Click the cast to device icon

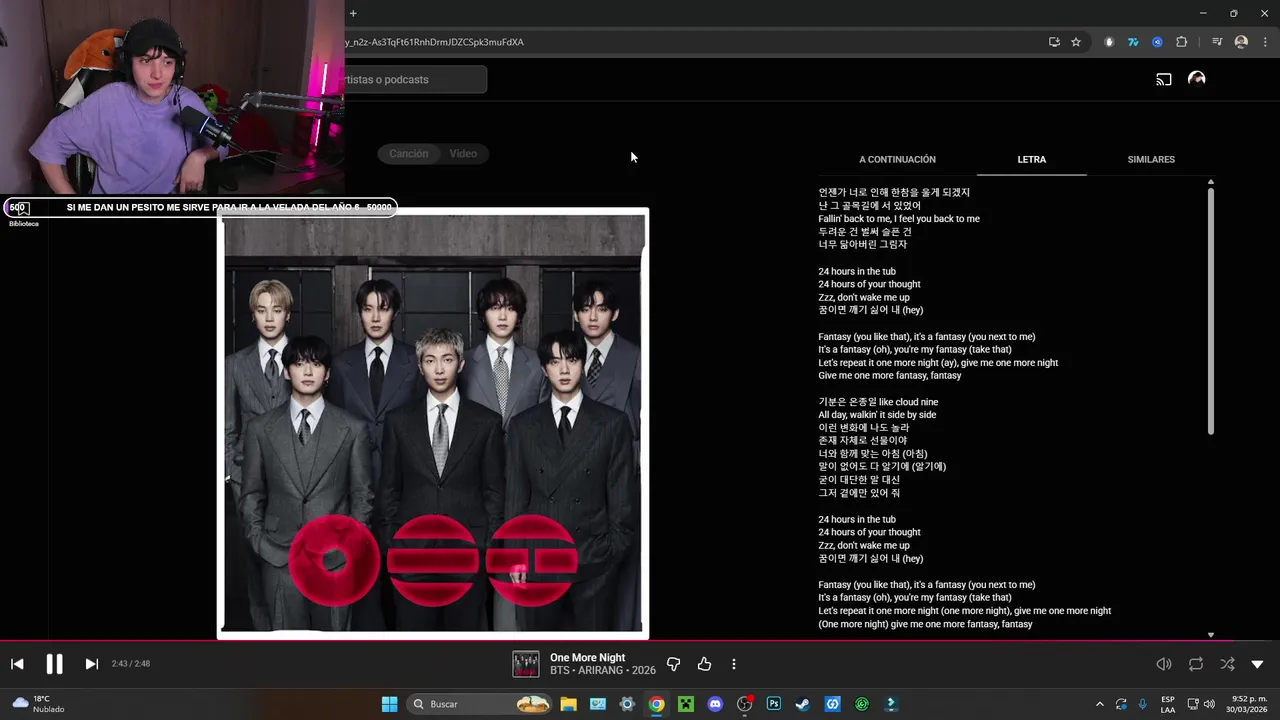point(1164,79)
